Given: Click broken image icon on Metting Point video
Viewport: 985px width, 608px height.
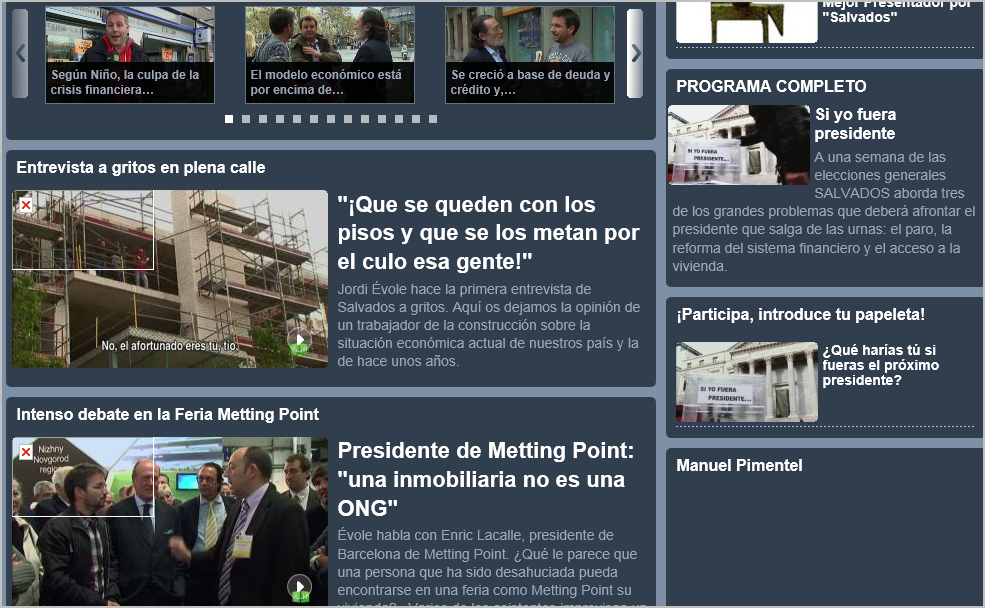Looking at the screenshot, I should click(x=26, y=453).
